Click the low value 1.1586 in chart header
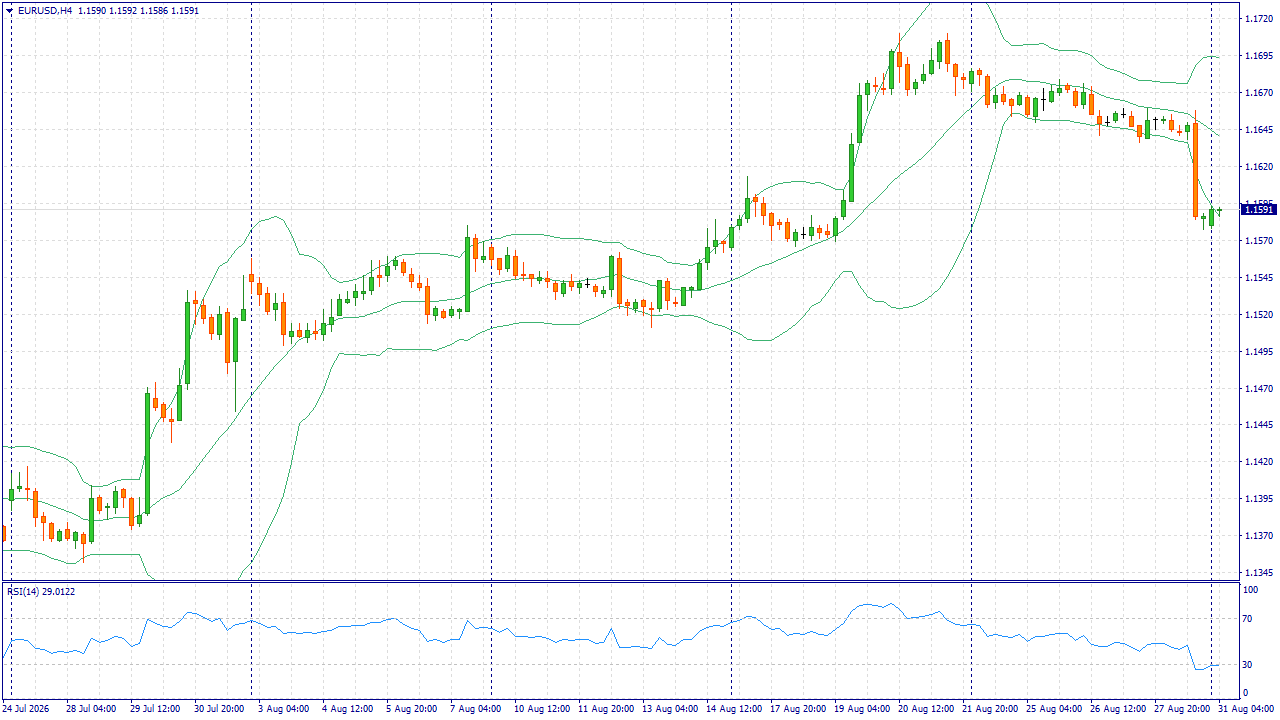 point(154,10)
